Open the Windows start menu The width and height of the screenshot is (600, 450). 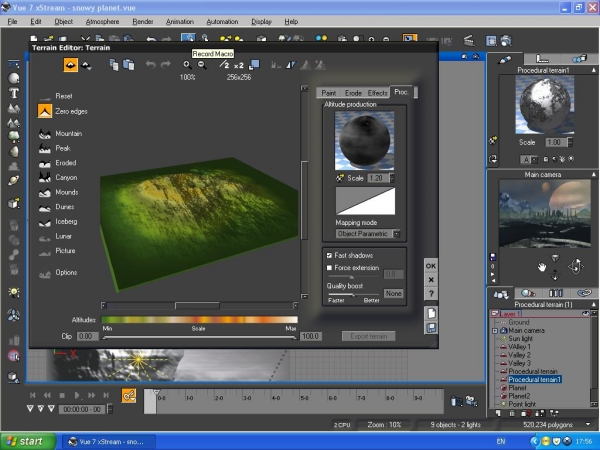click(28, 442)
